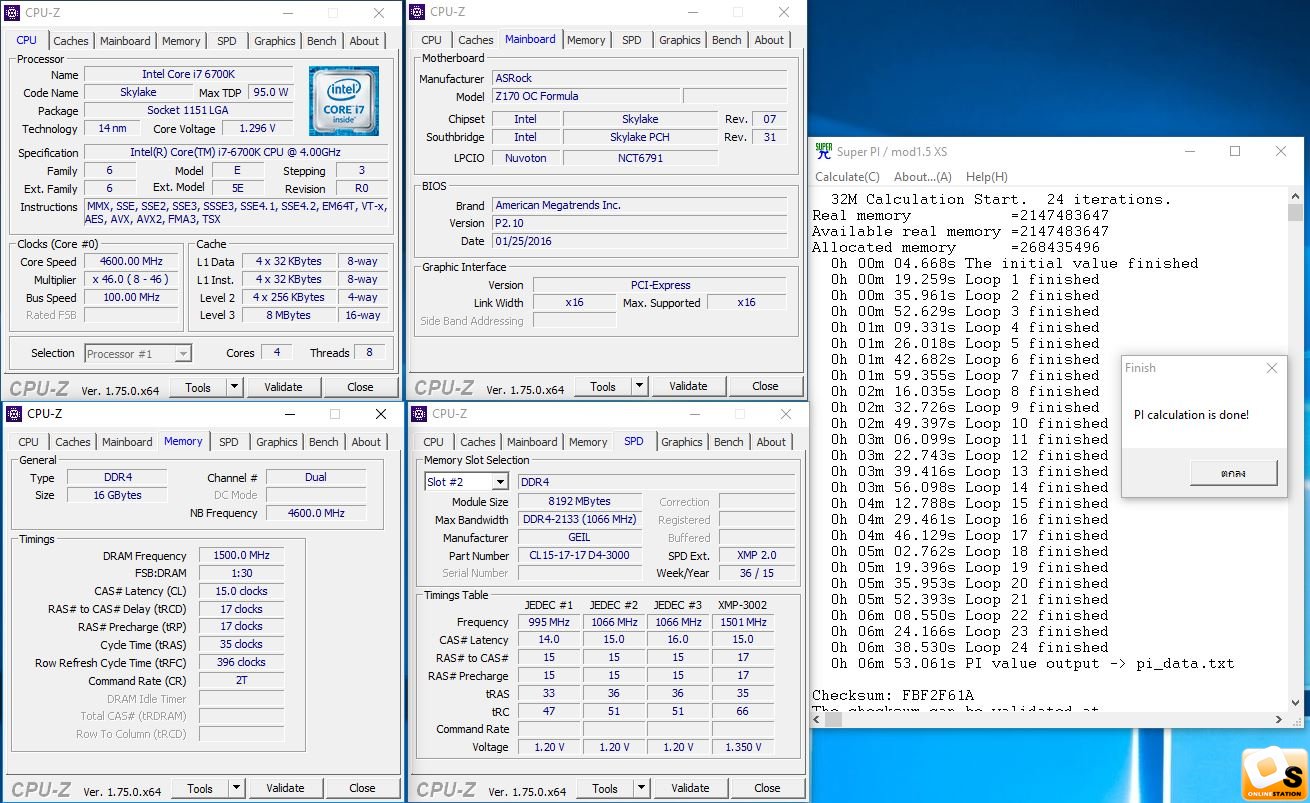Image resolution: width=1310 pixels, height=803 pixels.
Task: Click Tools button in the SPD window
Action: tap(605, 788)
